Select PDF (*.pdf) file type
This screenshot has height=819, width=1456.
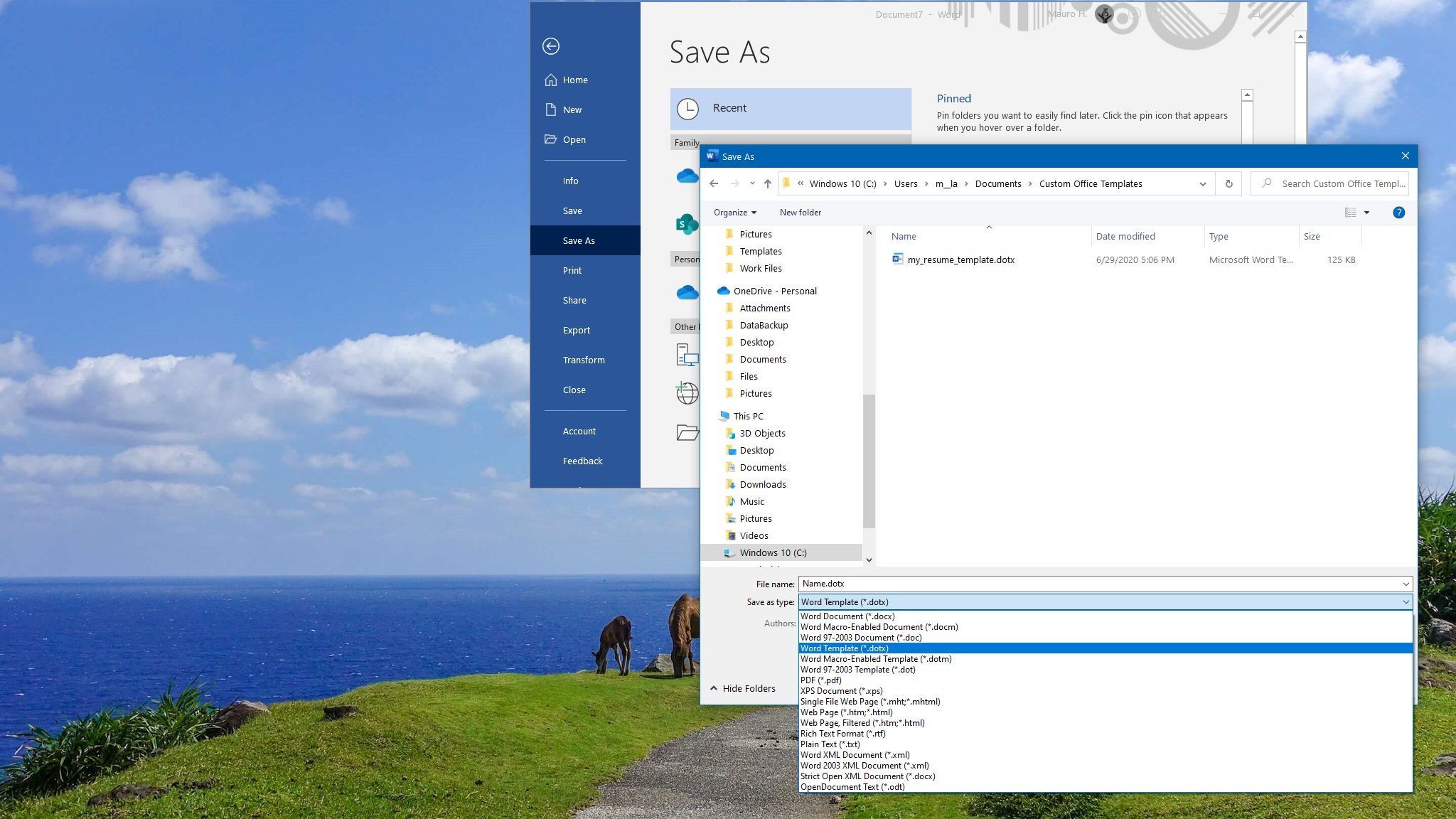[1106, 680]
